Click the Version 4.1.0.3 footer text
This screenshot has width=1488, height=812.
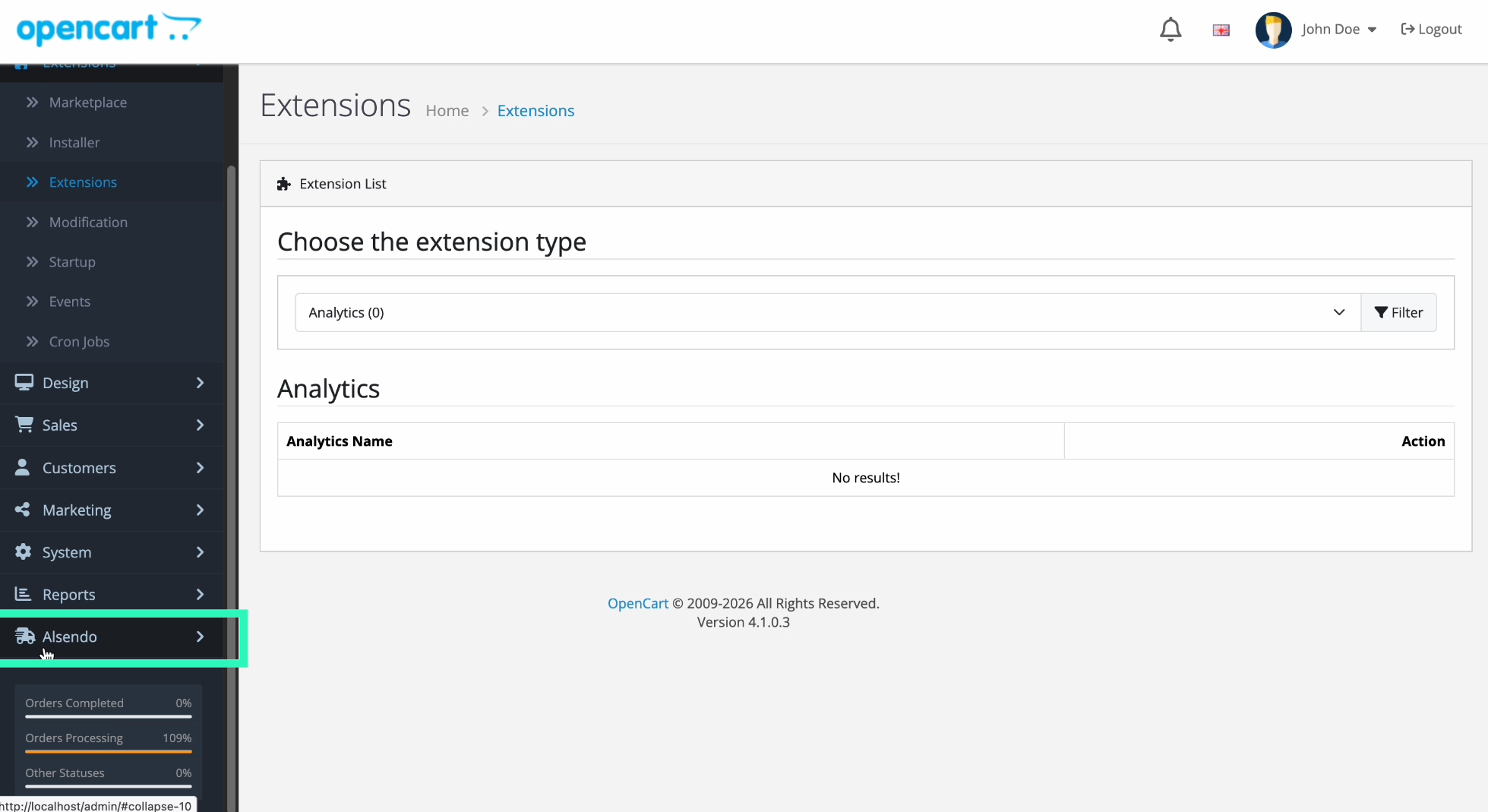[x=744, y=622]
